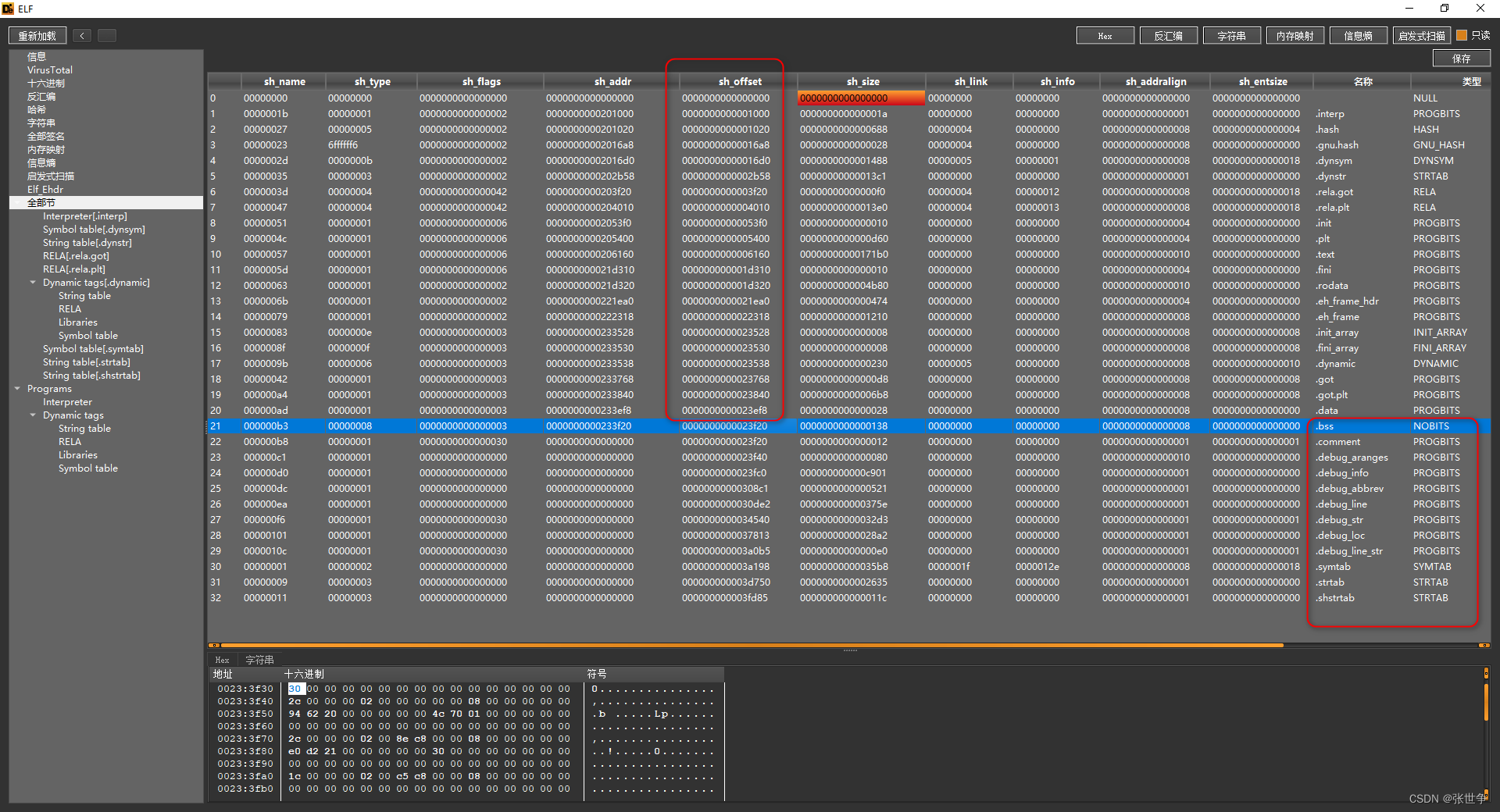Select Interpreter[.interp] tree item
This screenshot has height=812, width=1500.
85,216
